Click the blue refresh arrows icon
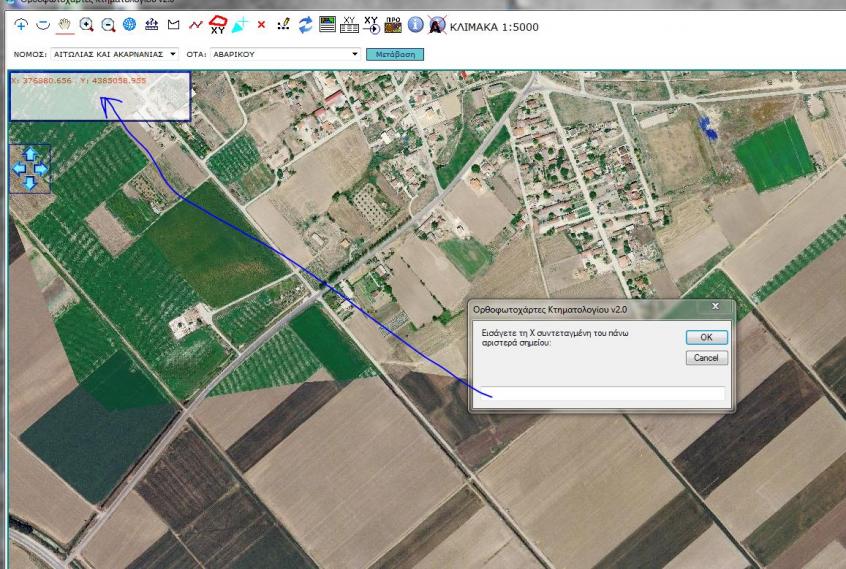Image resolution: width=846 pixels, height=569 pixels. pyautogui.click(x=305, y=24)
